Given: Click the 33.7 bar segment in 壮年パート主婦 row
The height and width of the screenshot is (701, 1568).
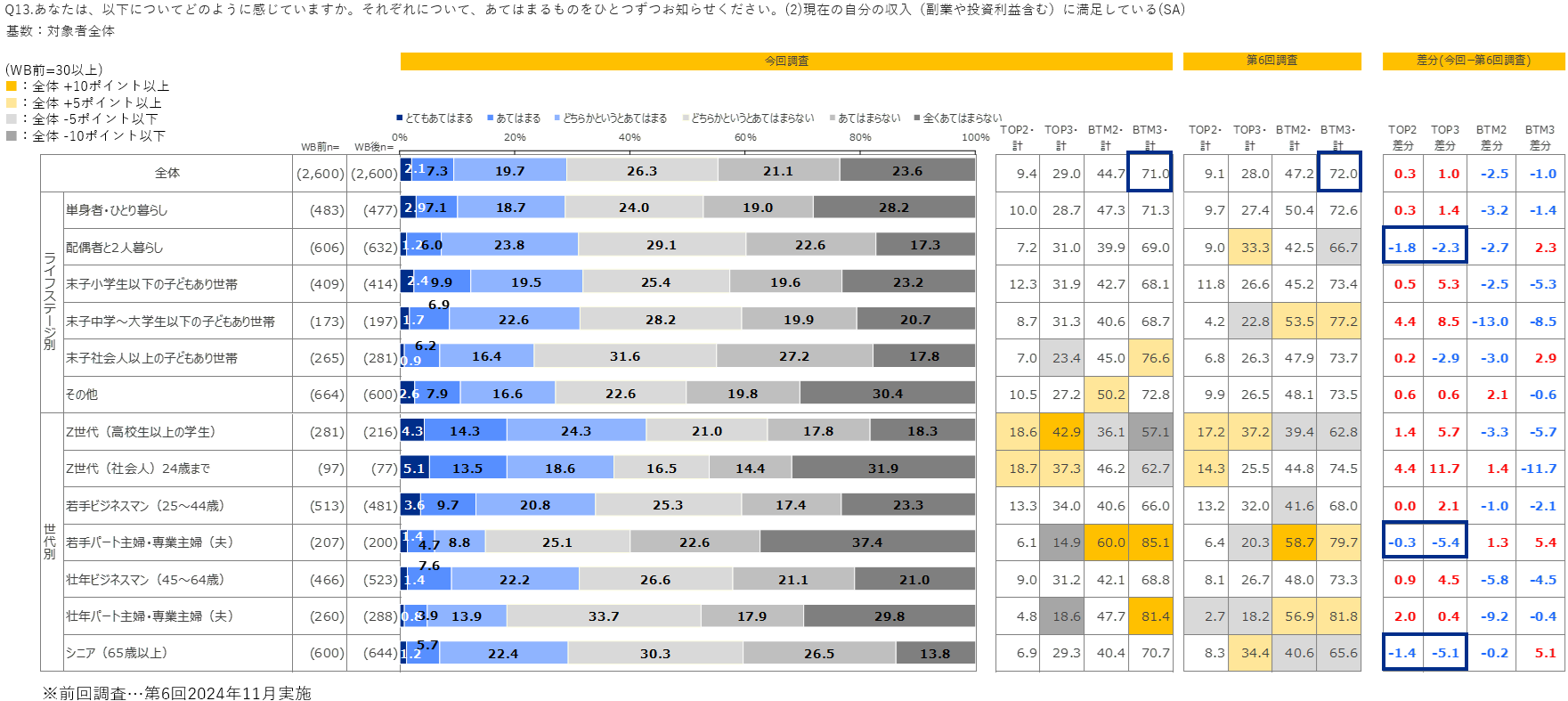Looking at the screenshot, I should [603, 615].
